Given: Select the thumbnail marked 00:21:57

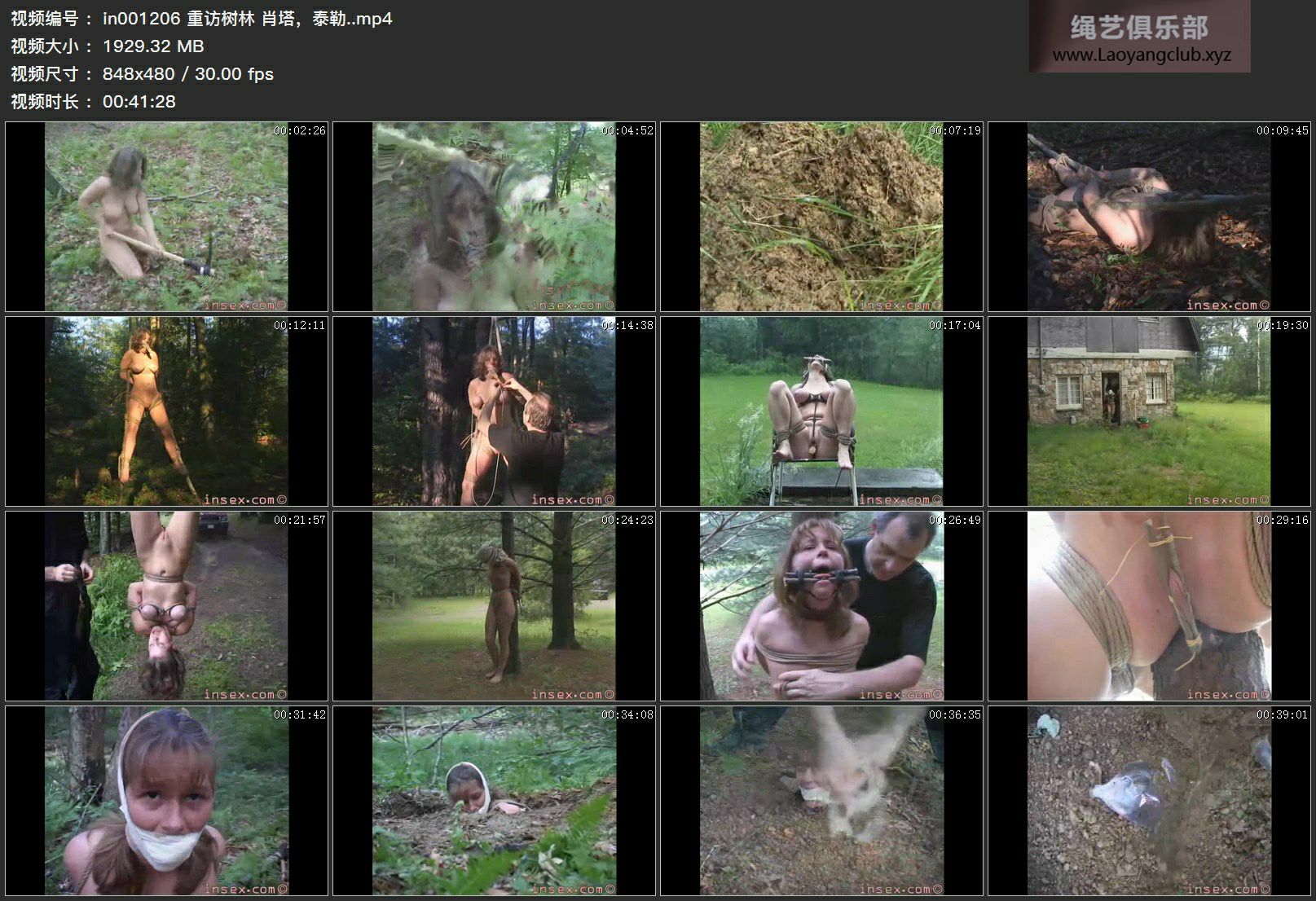Looking at the screenshot, I should [x=166, y=606].
